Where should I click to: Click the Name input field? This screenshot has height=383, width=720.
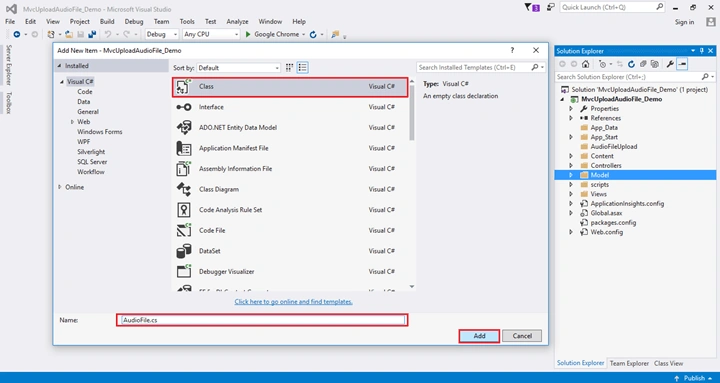coord(262,320)
